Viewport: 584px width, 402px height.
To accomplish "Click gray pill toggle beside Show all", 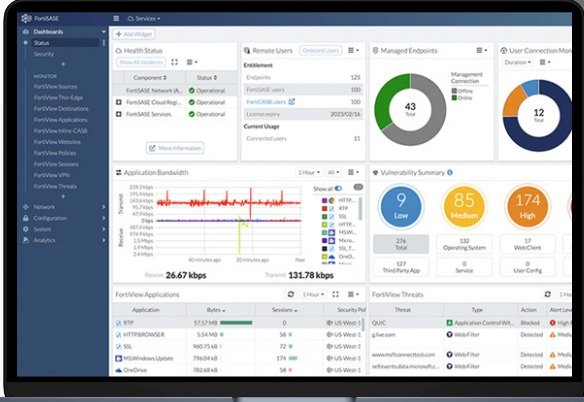I will tap(358, 187).
